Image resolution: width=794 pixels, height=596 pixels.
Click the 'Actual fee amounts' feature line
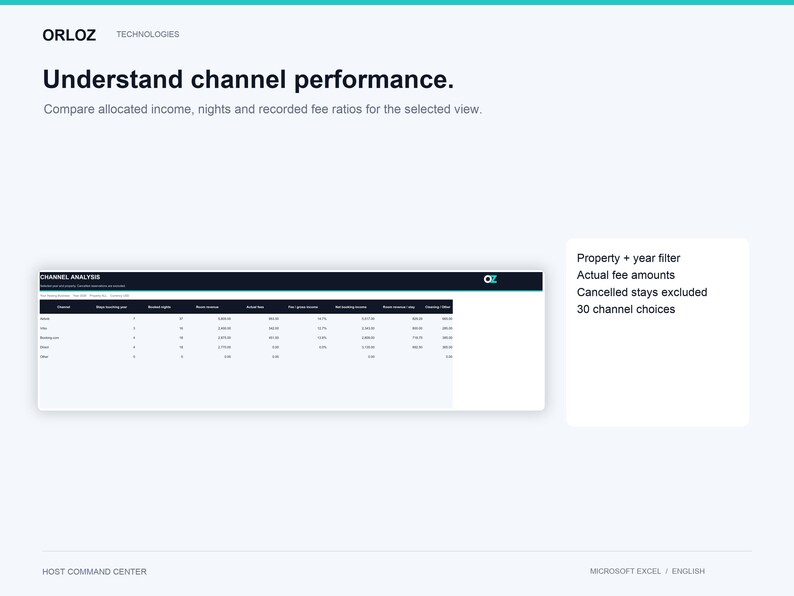click(x=625, y=275)
